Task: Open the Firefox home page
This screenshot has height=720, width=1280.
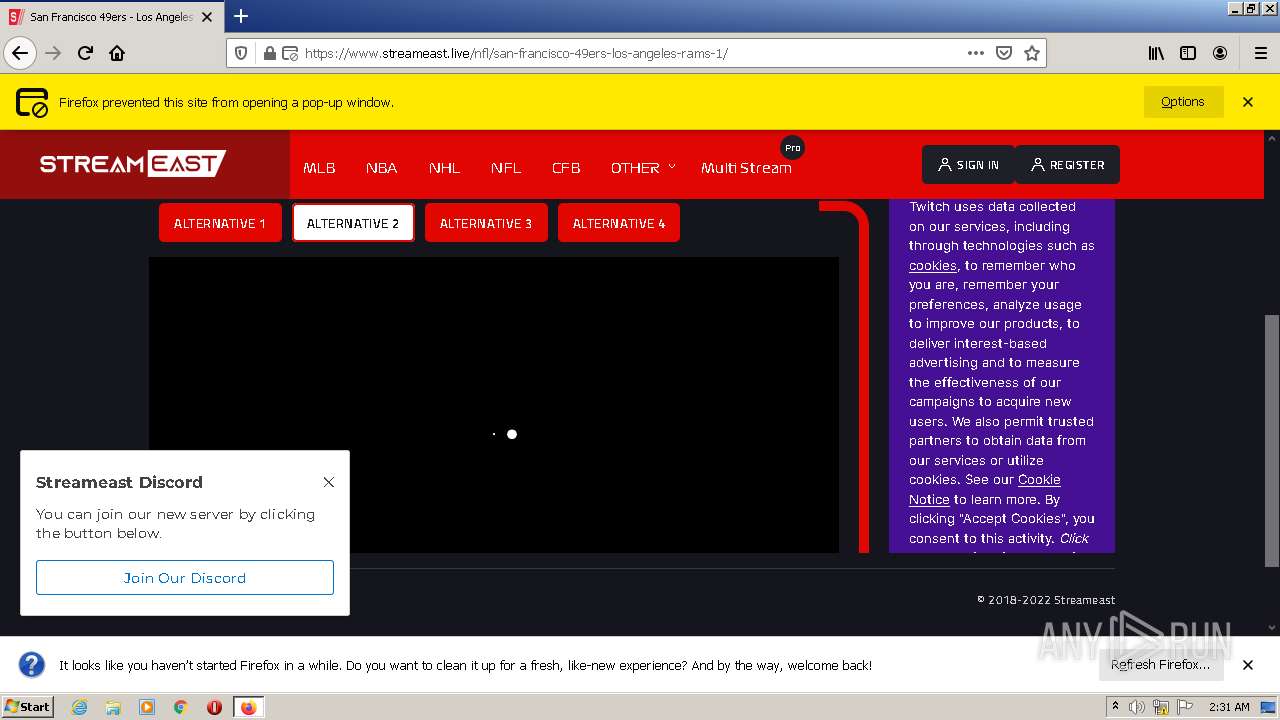Action: pyautogui.click(x=117, y=53)
